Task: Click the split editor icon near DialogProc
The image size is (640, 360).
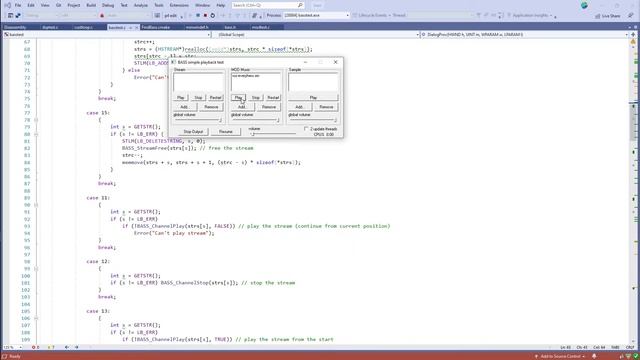Action: (633, 35)
